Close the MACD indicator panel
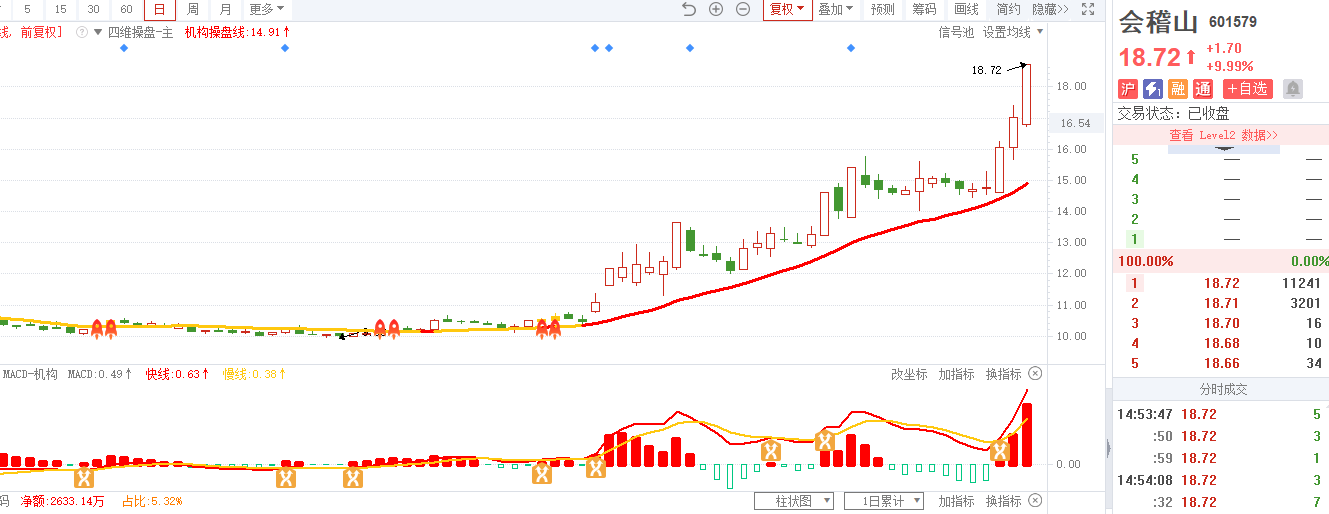This screenshot has height=514, width=1329. [x=1035, y=374]
